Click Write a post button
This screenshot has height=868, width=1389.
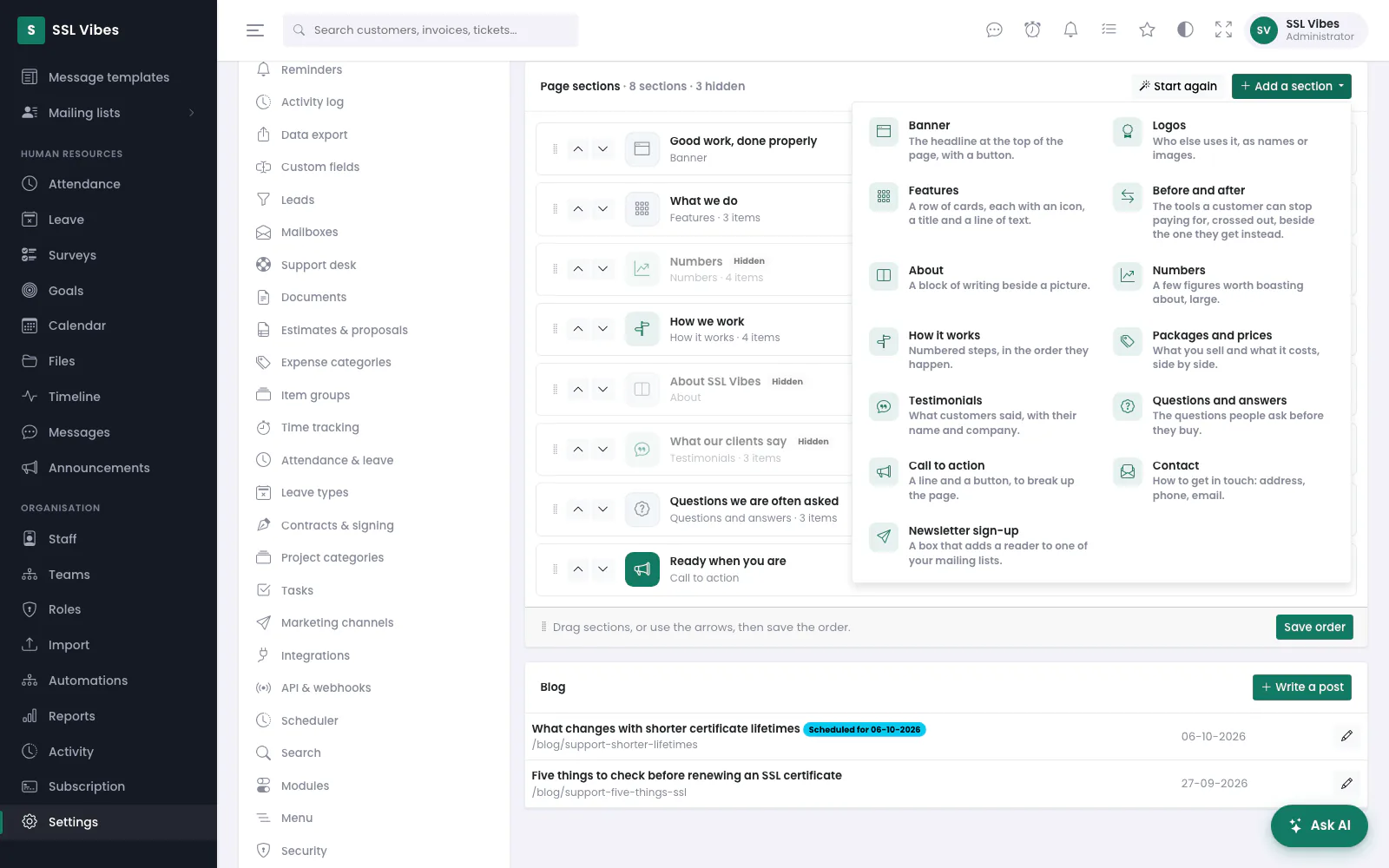click(1302, 687)
